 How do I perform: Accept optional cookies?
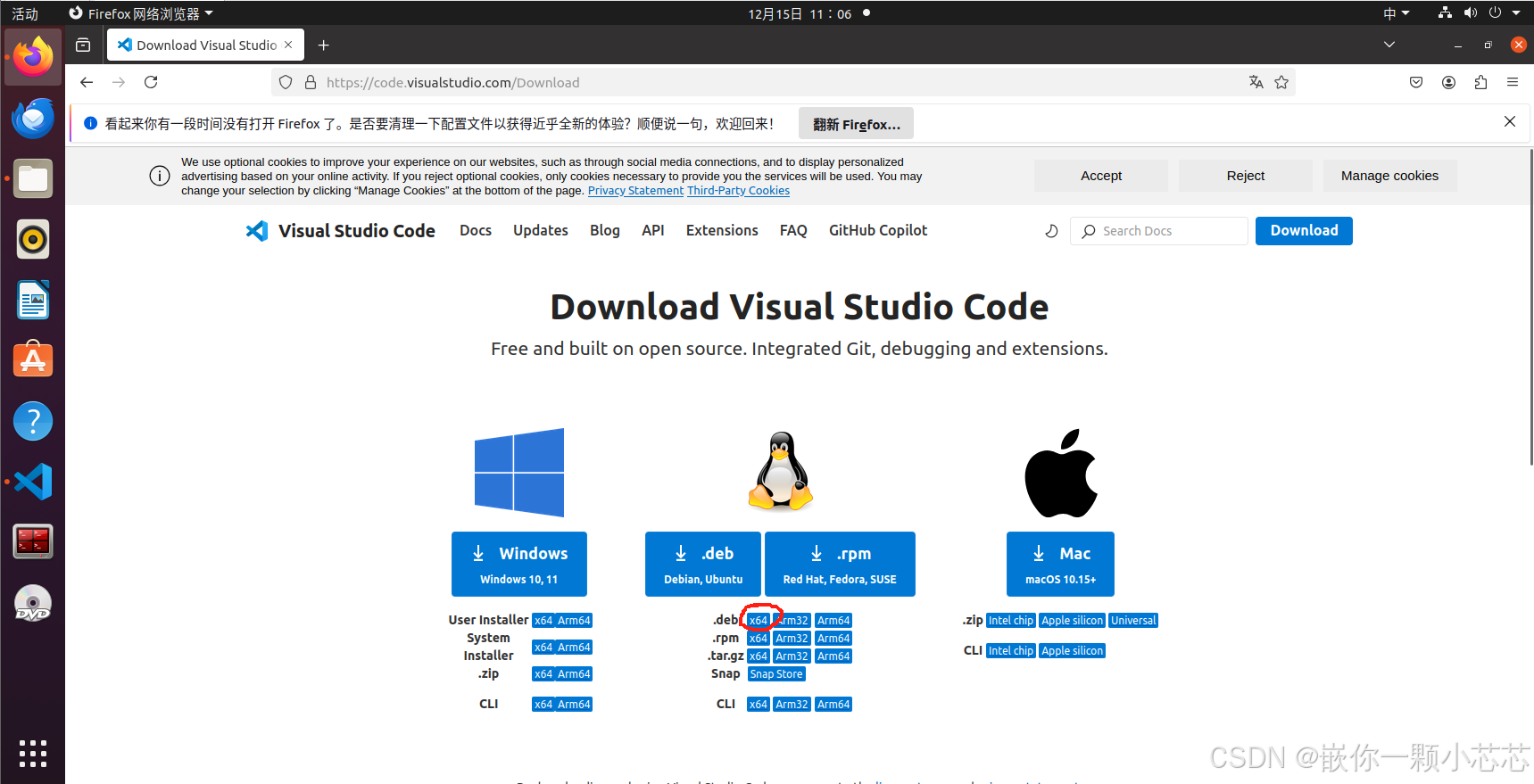(x=1101, y=176)
